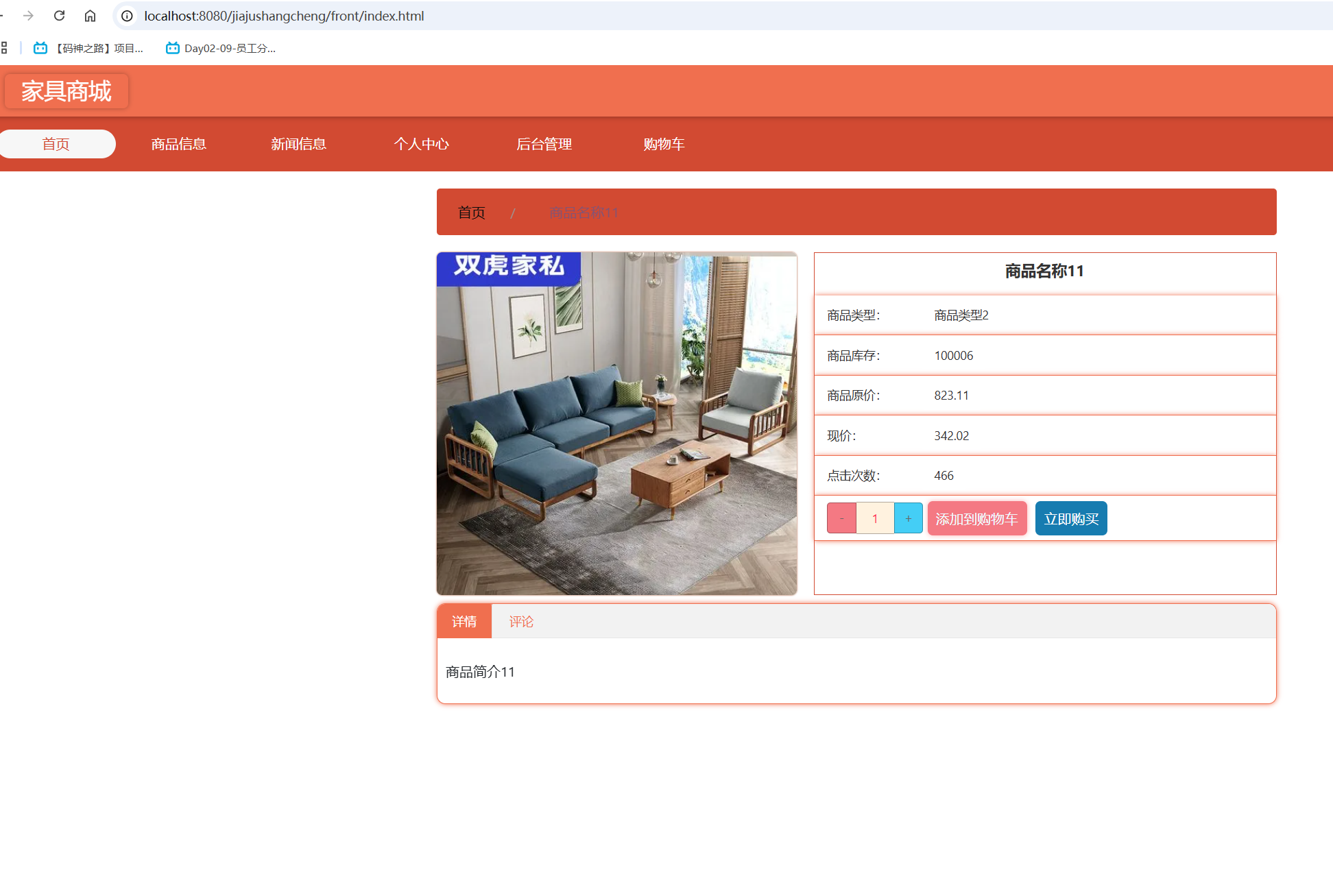Viewport: 1333px width, 896px height.
Task: Increase quantity with plus button
Action: click(909, 518)
